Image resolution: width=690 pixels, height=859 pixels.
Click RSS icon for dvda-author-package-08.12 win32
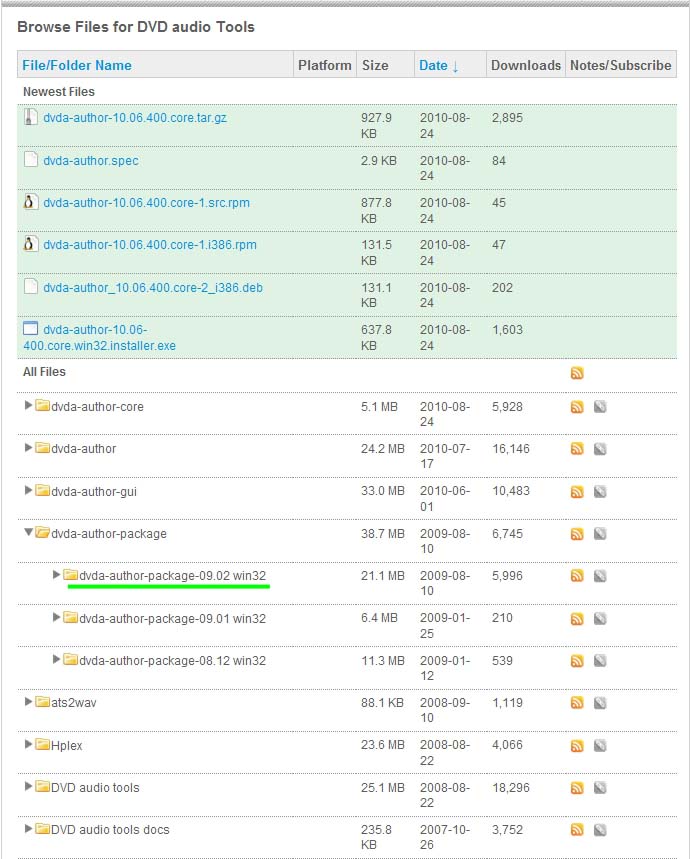point(577,661)
